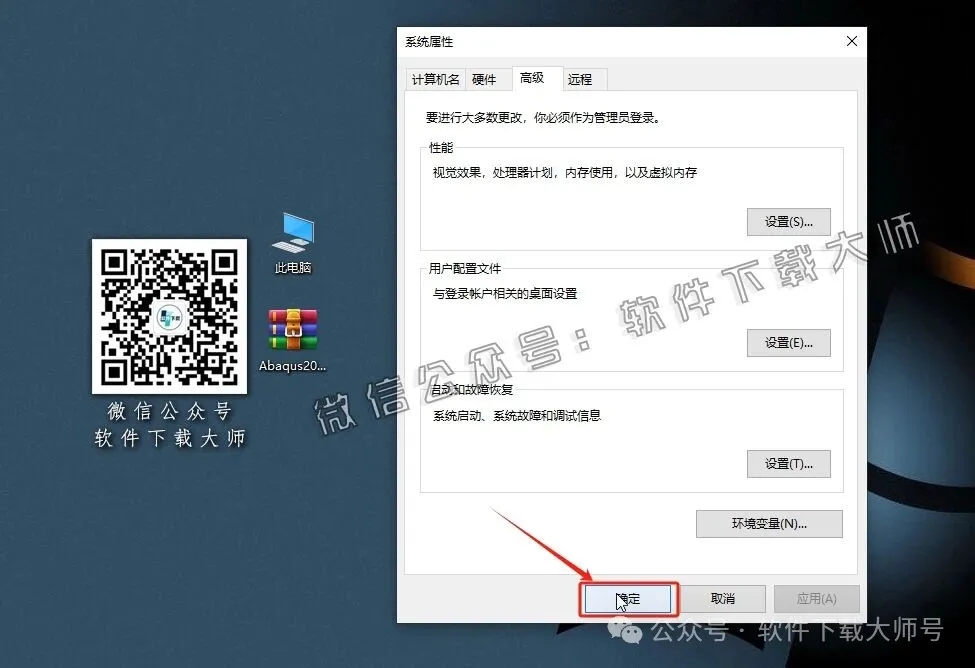
Task: Select the WeChat QR code image
Action: point(168,315)
